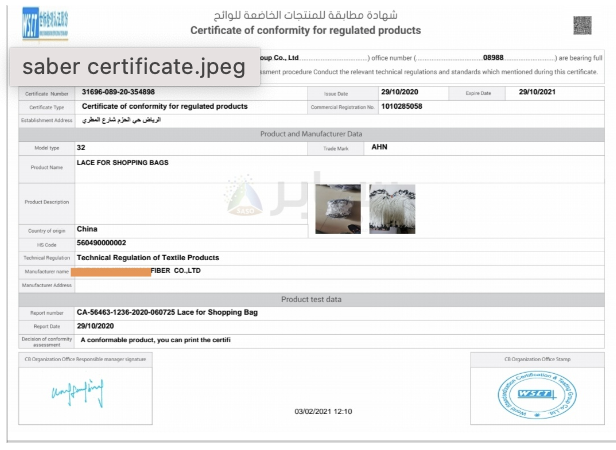
Task: Select commercial registration number 1010285058
Action: (x=402, y=107)
